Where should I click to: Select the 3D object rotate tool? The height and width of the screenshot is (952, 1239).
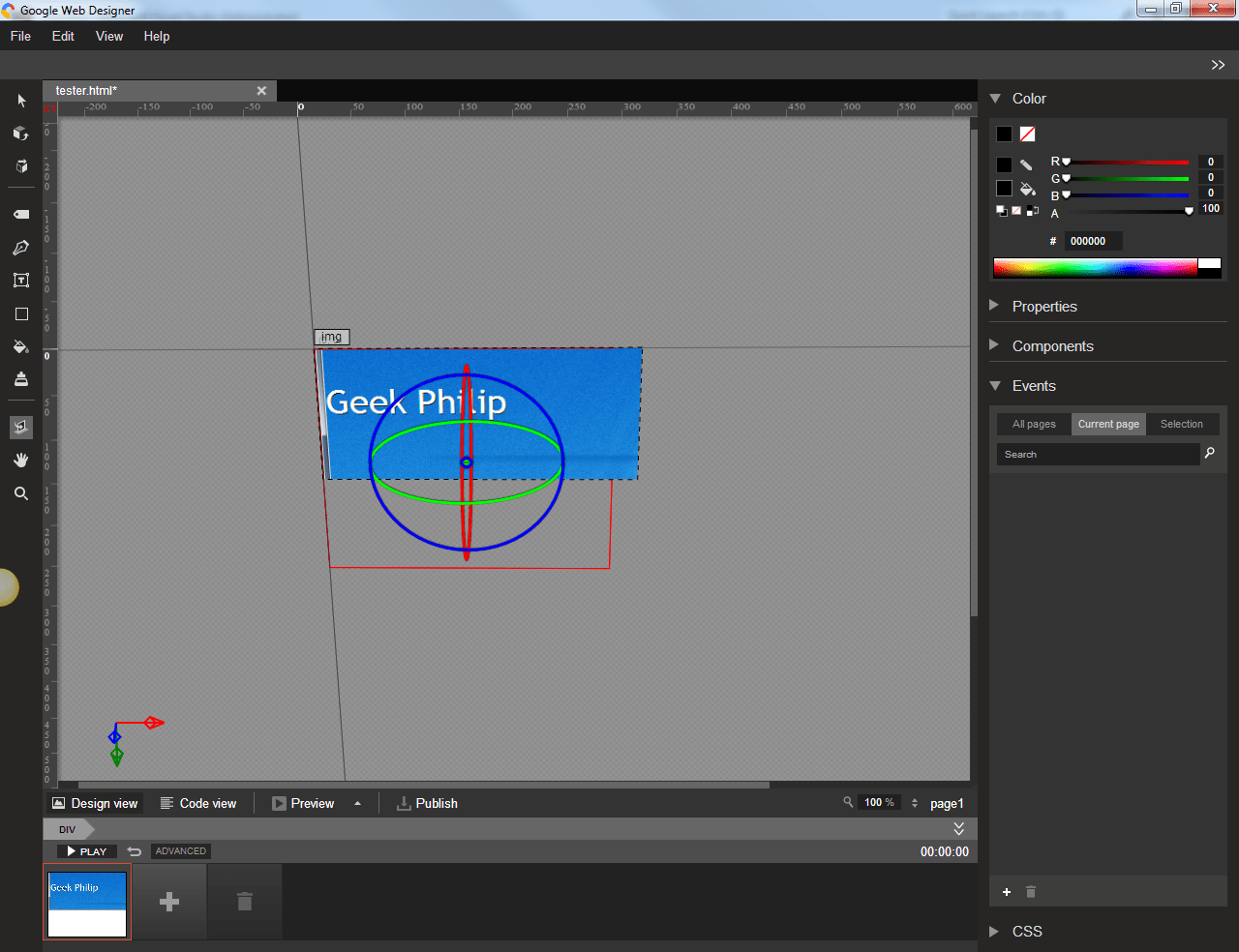tap(20, 134)
